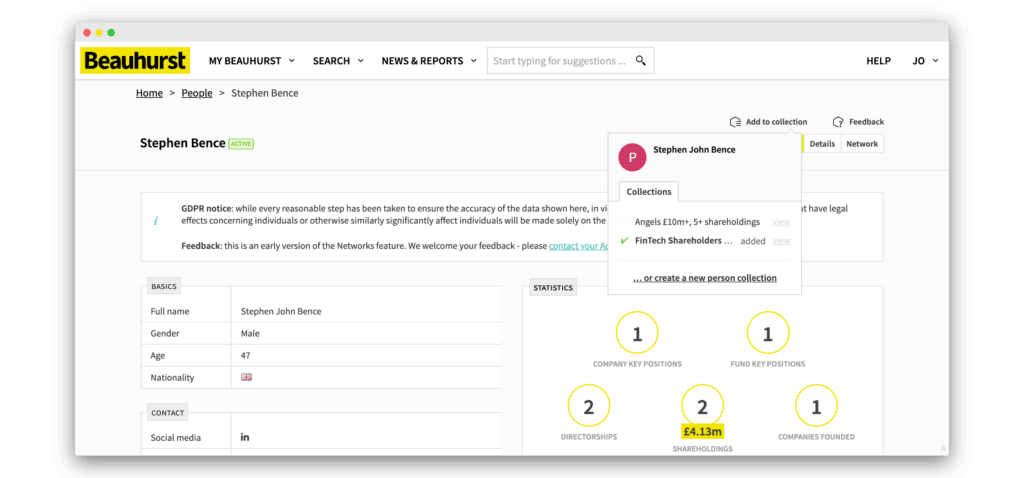The height and width of the screenshot is (478, 1024).
Task: Click the Stephen John Bence full name value
Action: [x=281, y=311]
